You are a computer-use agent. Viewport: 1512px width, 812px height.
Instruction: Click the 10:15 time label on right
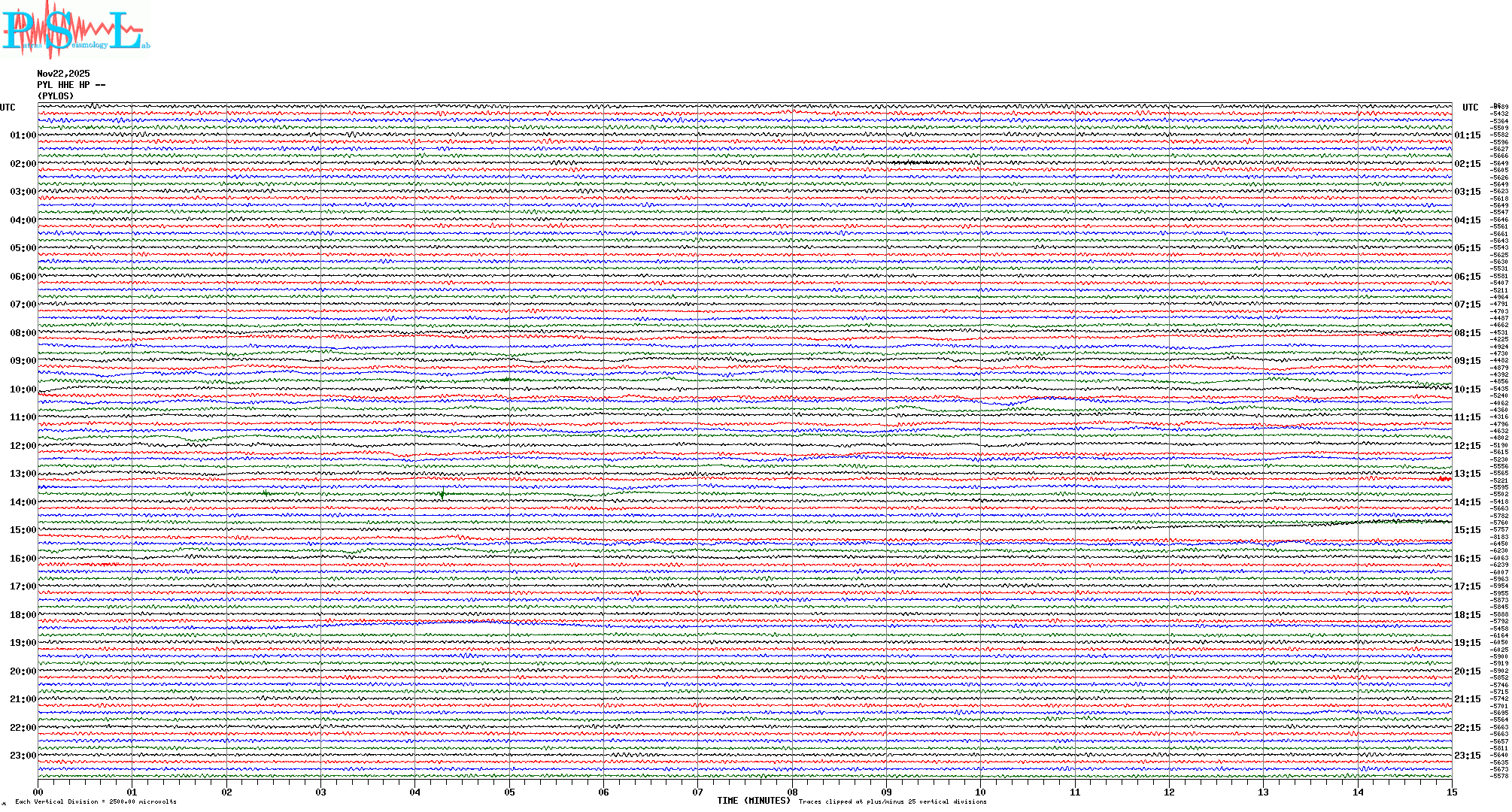(x=1467, y=389)
